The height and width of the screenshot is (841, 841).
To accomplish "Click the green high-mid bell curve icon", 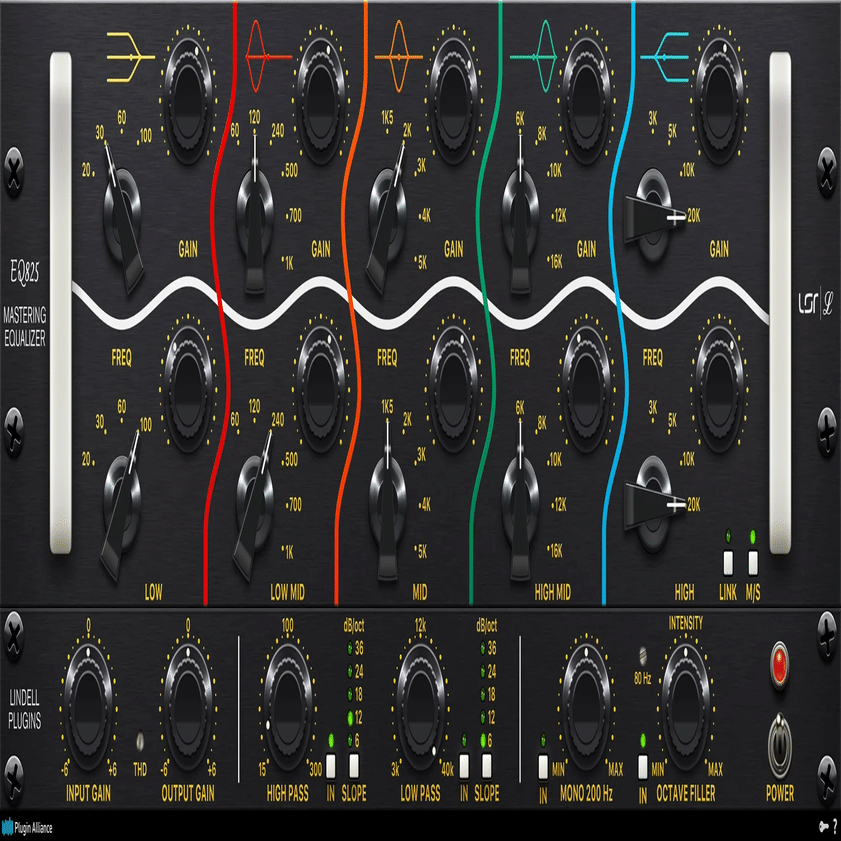I will [x=534, y=56].
